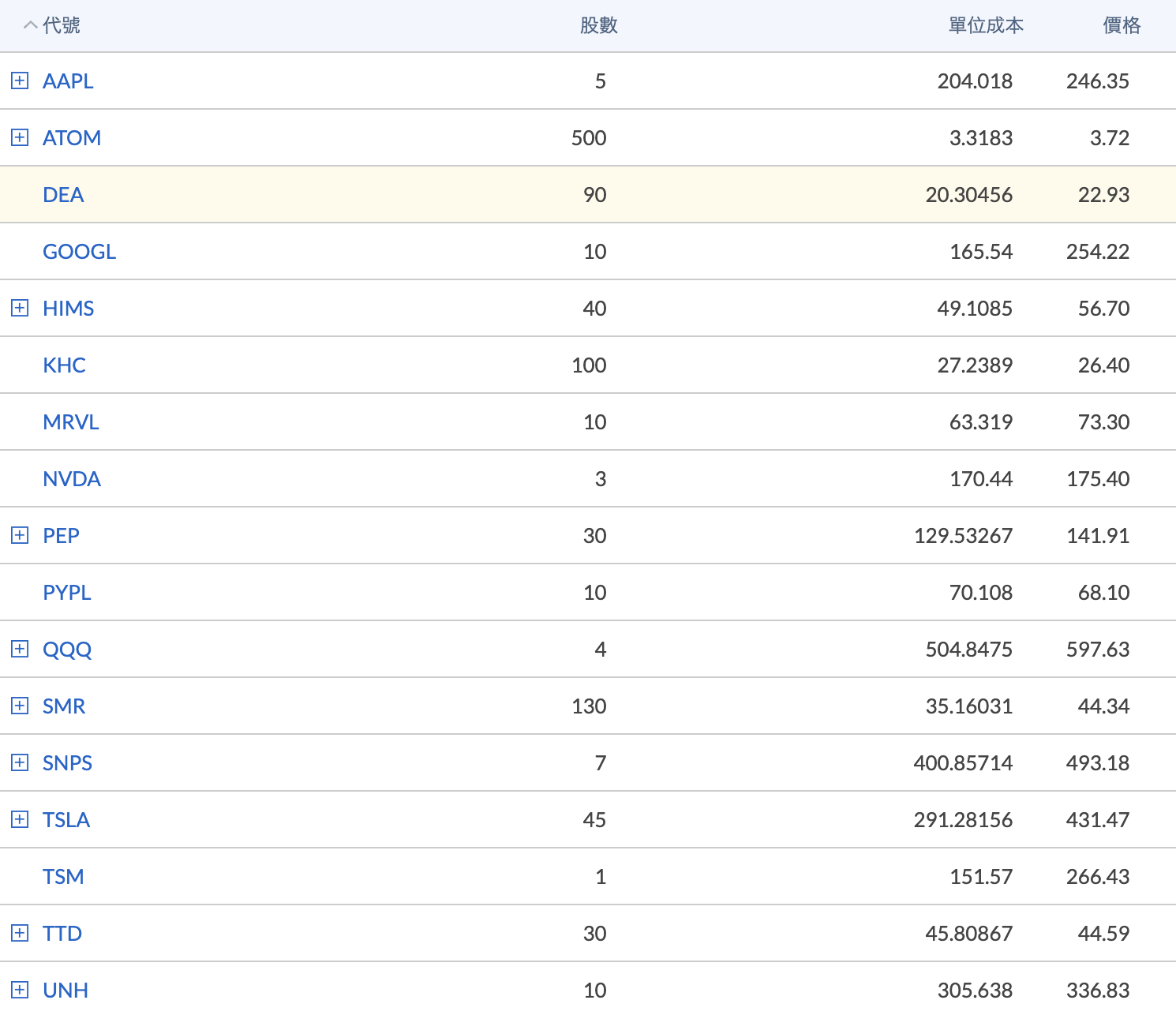1176x1015 pixels.
Task: Expand the UNH row details
Action: click(20, 990)
